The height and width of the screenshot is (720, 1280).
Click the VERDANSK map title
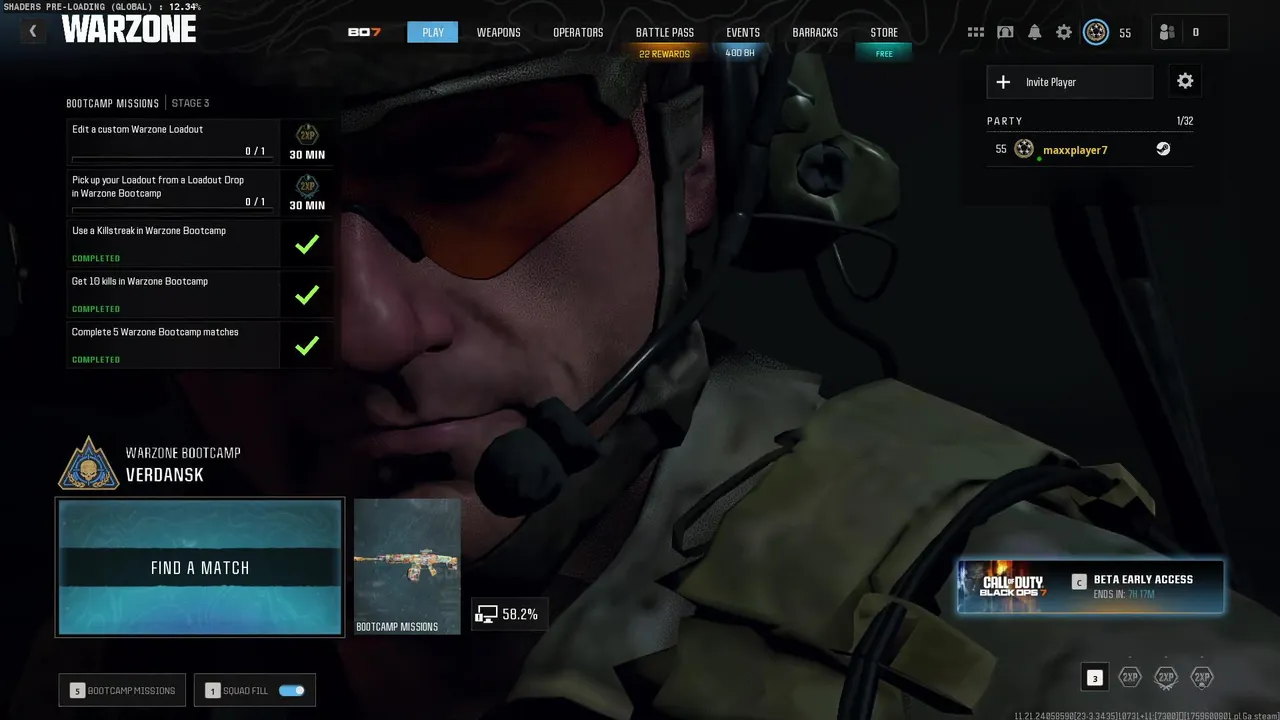[x=165, y=475]
